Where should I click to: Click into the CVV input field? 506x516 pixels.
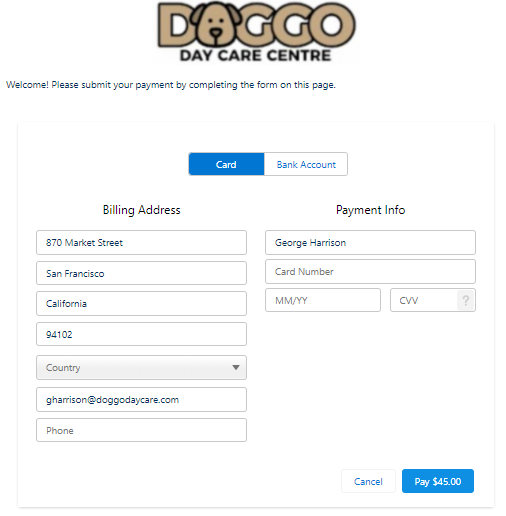pos(424,300)
